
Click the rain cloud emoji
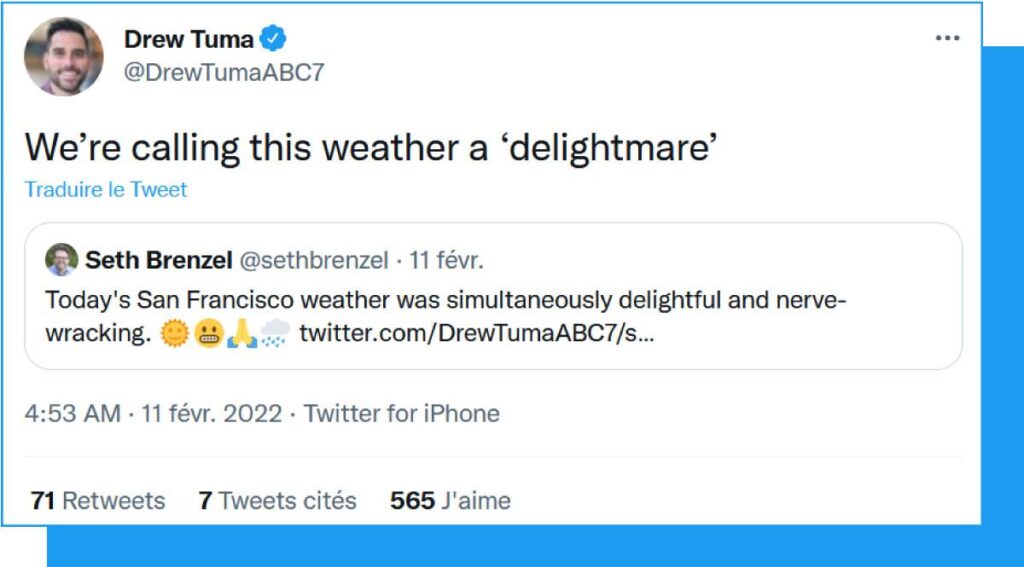tap(275, 335)
